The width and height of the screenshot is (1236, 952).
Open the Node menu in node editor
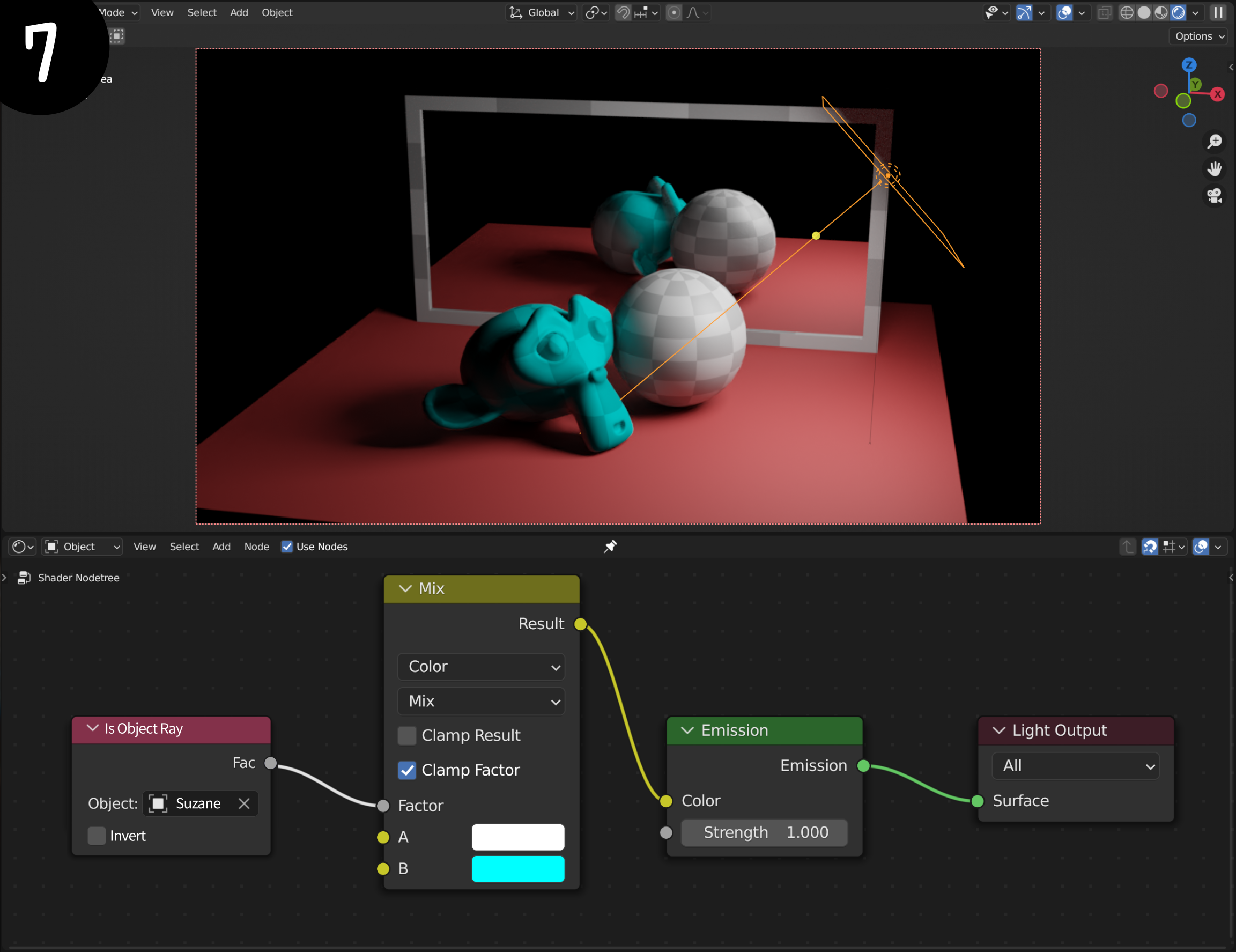point(256,546)
